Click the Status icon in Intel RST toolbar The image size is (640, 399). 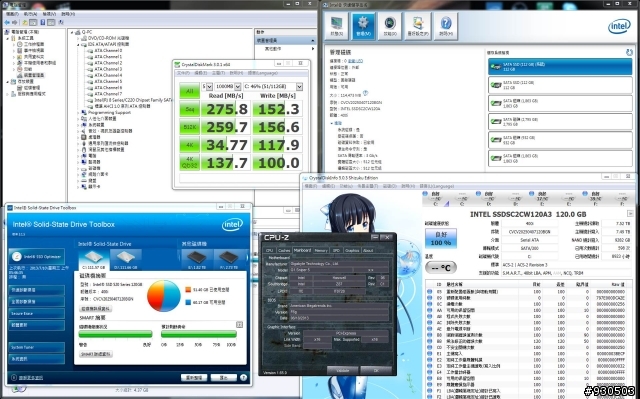point(337,26)
